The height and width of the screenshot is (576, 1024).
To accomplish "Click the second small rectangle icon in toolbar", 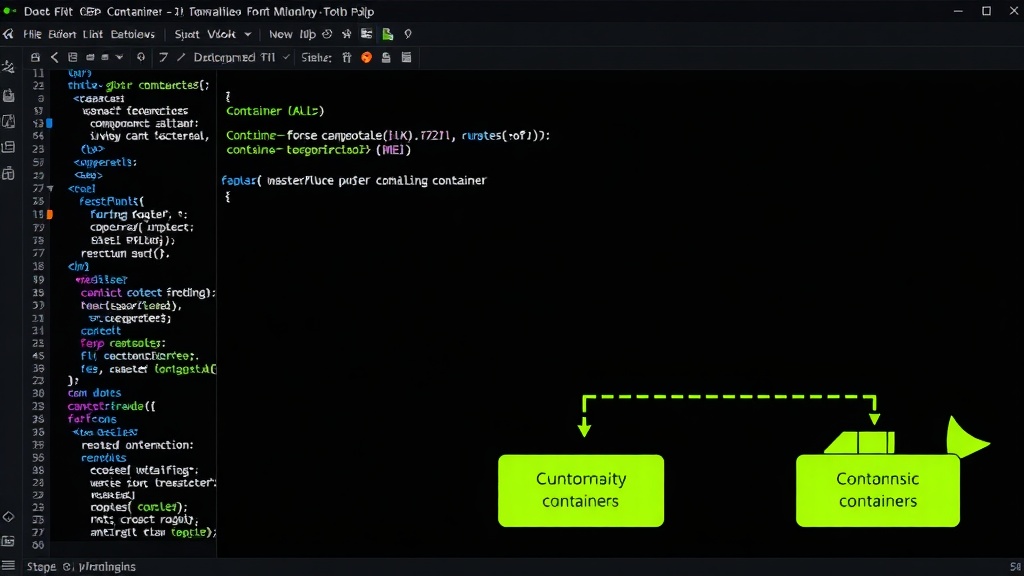I will click(x=105, y=57).
